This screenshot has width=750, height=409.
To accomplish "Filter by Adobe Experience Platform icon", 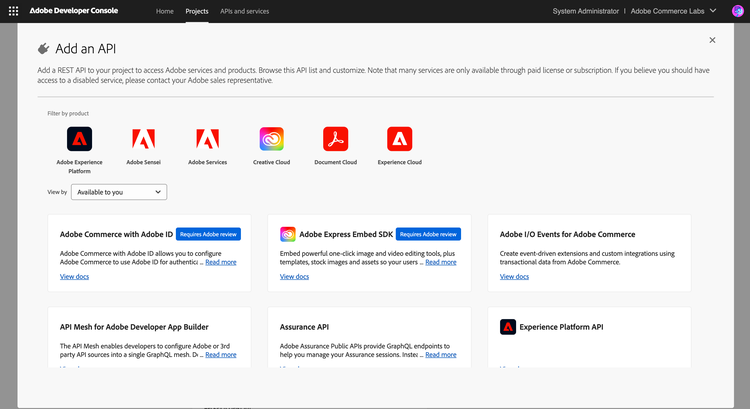I will tap(80, 139).
